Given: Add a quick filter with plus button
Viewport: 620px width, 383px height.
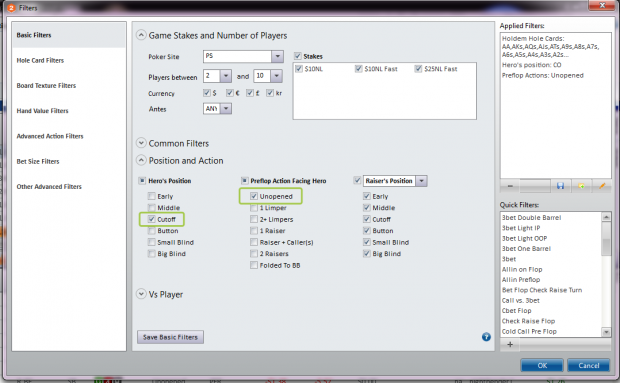Looking at the screenshot, I should pyautogui.click(x=510, y=344).
